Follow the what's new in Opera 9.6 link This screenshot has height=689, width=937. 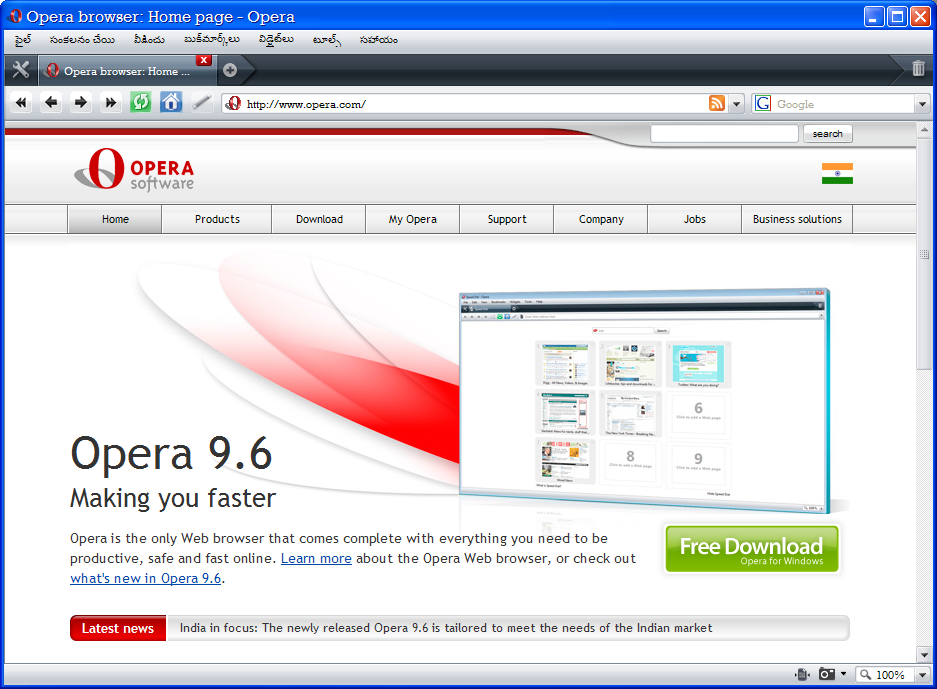[144, 578]
